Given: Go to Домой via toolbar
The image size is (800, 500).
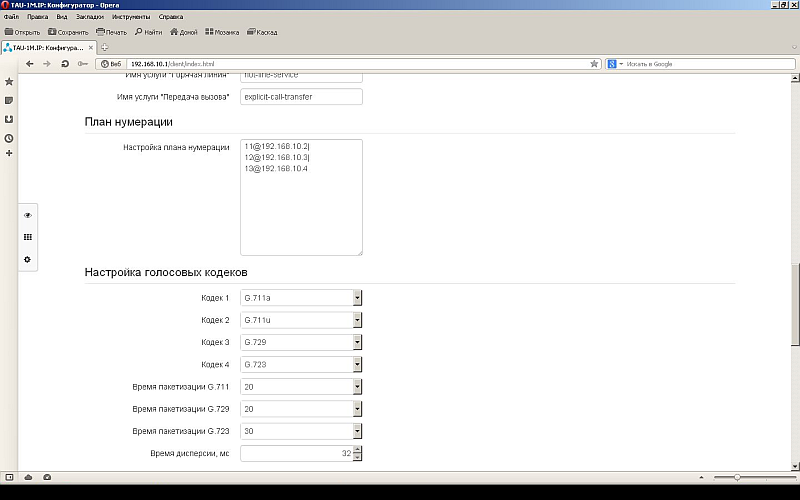Looking at the screenshot, I should 184,32.
